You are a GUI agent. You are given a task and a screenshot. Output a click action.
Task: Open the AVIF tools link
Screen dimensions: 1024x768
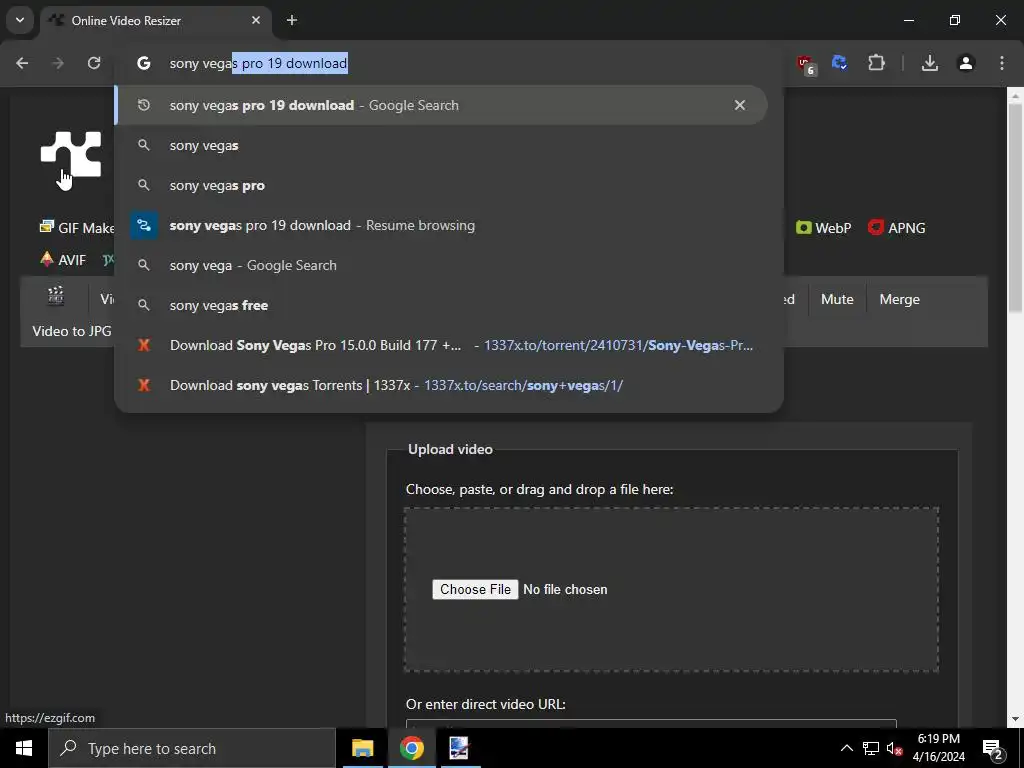[63, 260]
